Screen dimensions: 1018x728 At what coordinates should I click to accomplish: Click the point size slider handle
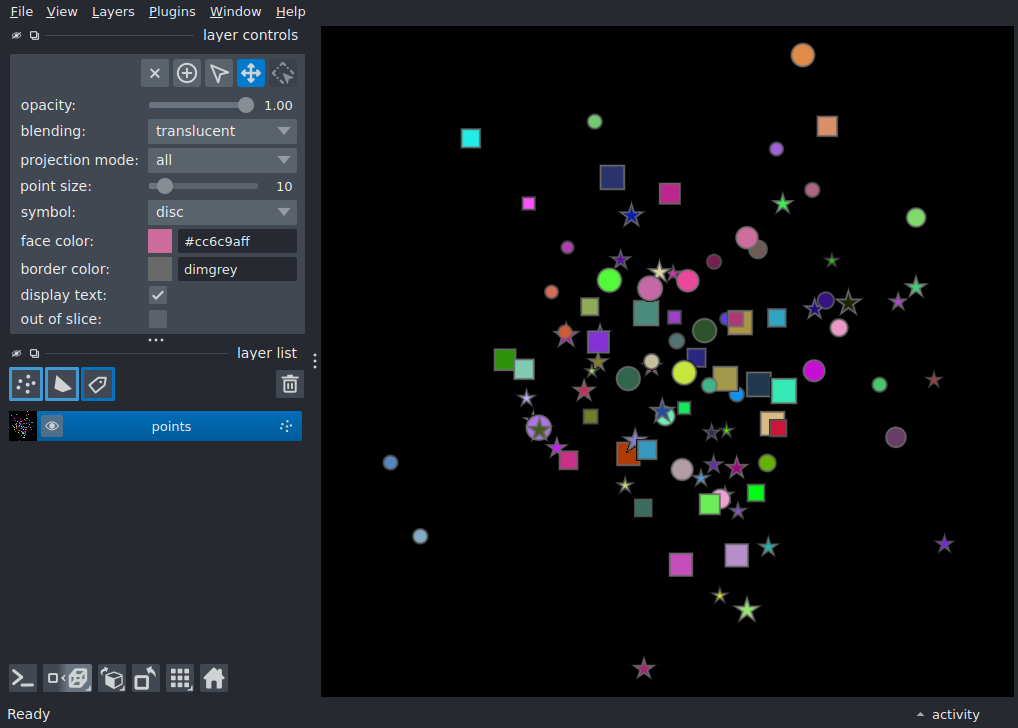pyautogui.click(x=165, y=186)
